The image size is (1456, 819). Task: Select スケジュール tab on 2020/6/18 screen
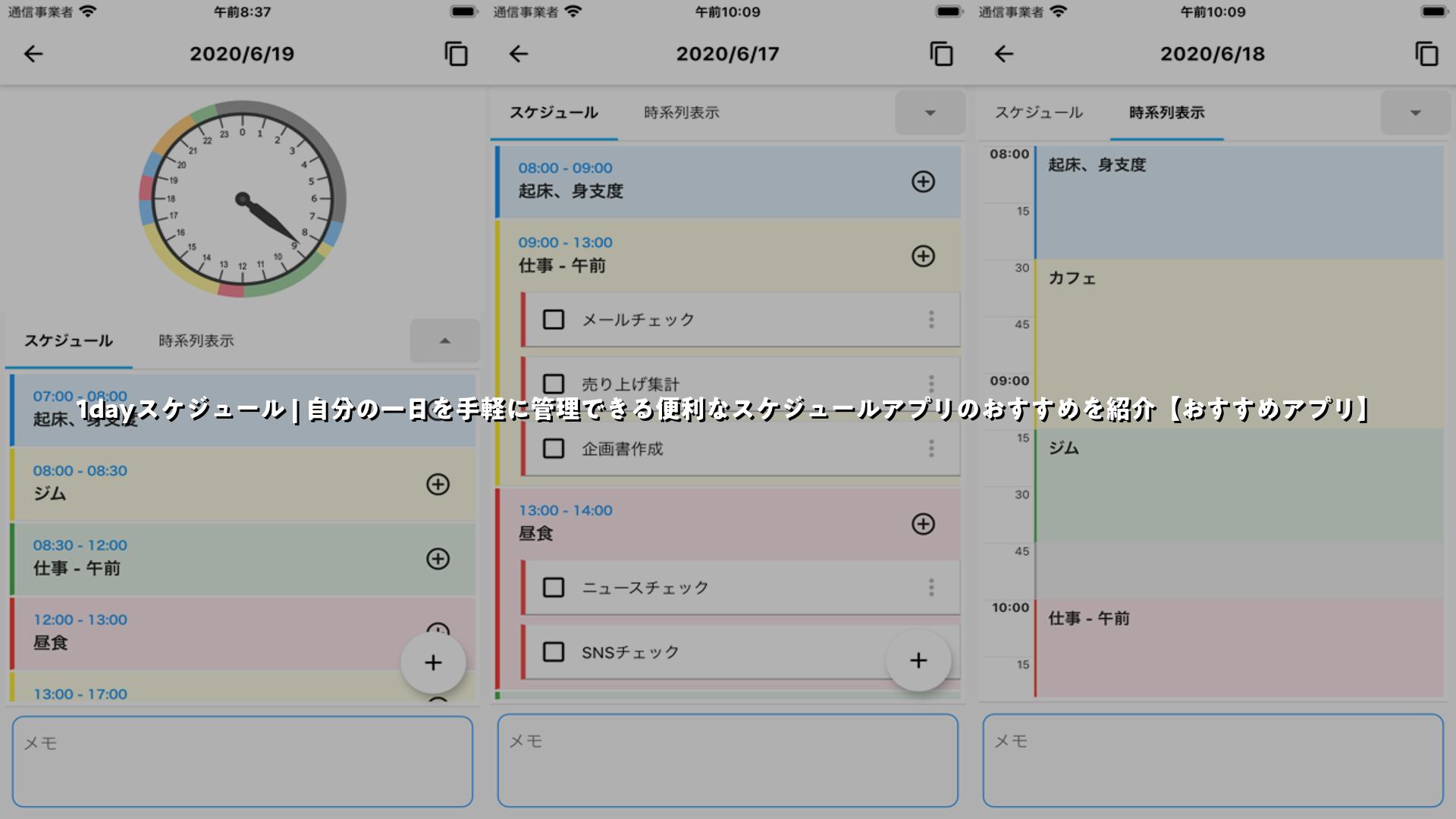click(1039, 113)
